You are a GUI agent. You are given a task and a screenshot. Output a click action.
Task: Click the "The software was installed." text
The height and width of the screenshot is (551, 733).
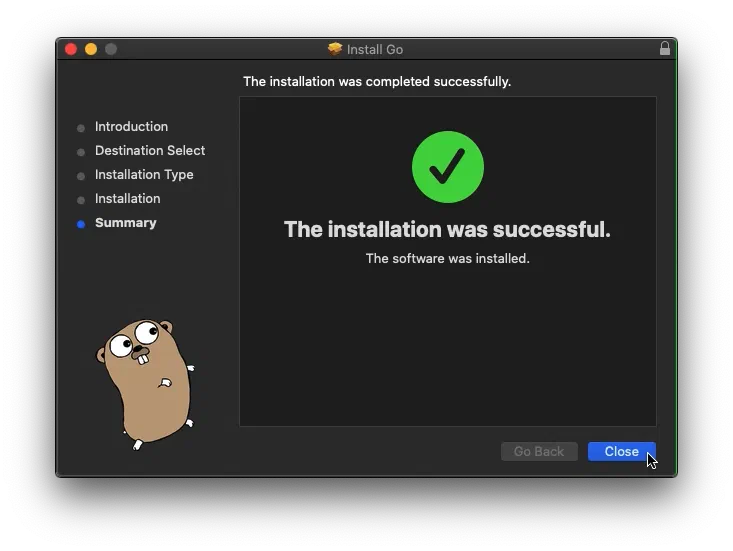pyautogui.click(x=447, y=258)
